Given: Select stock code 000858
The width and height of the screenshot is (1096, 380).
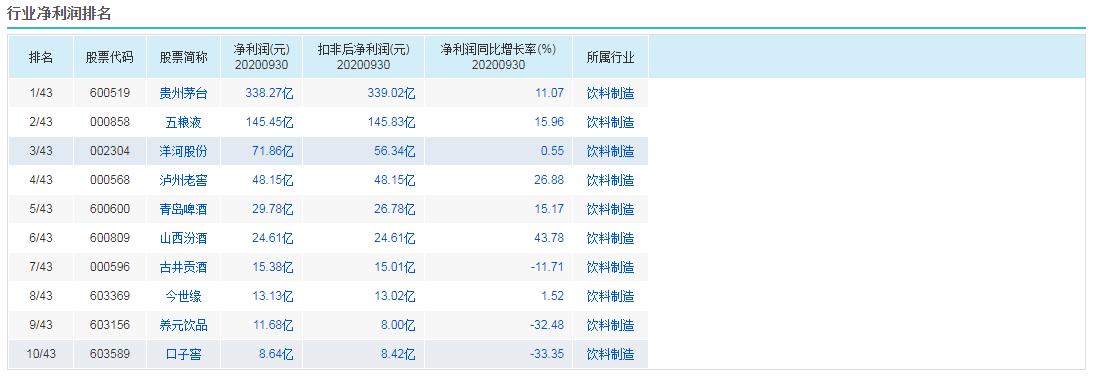Looking at the screenshot, I should tap(110, 122).
